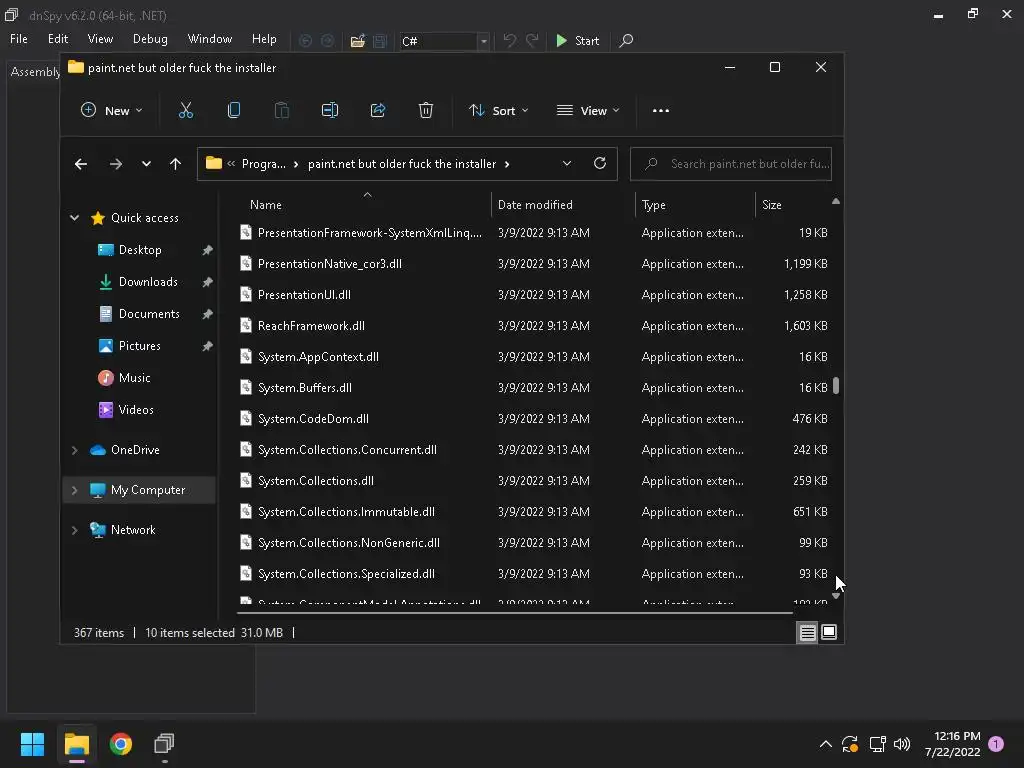
Task: Open dnSpy File menu
Action: (19, 39)
